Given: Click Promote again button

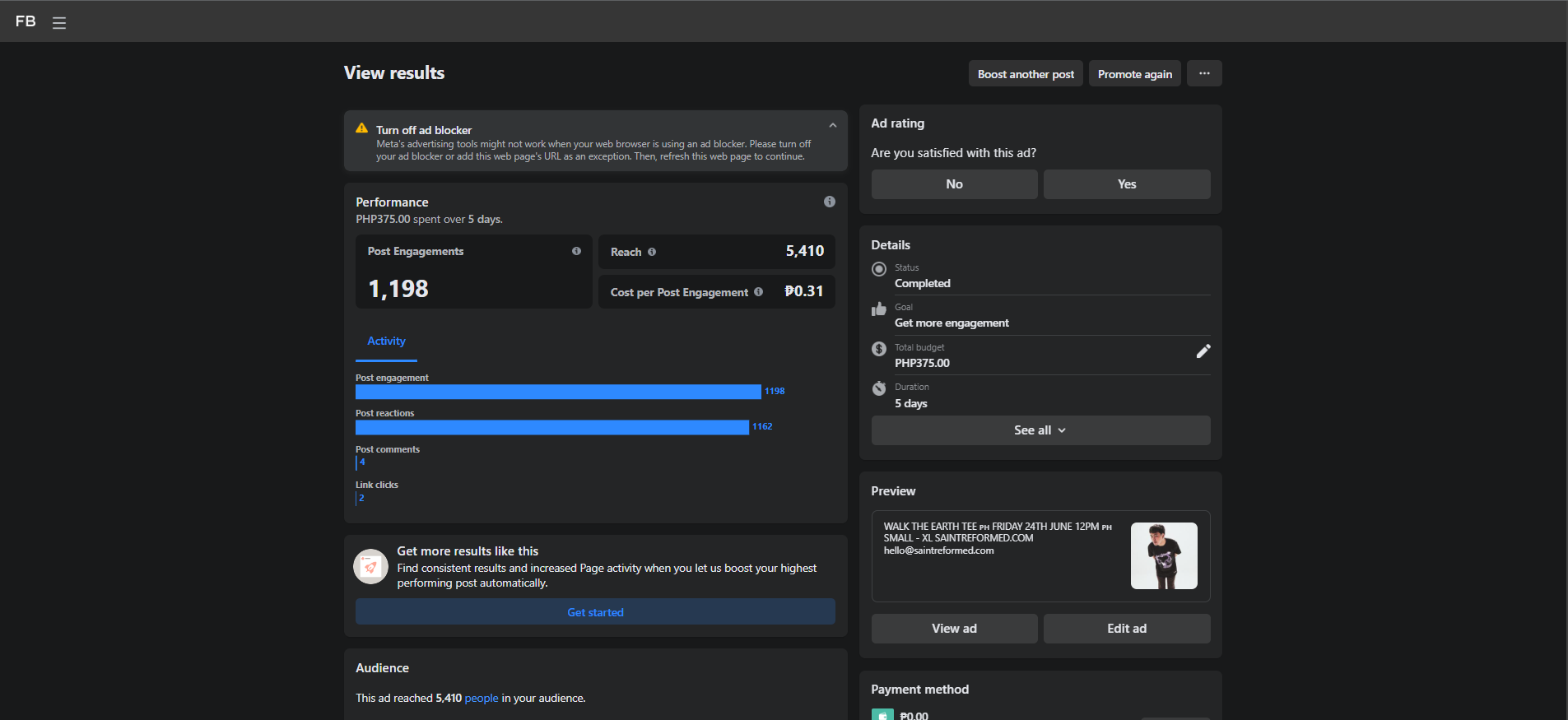Looking at the screenshot, I should point(1135,73).
